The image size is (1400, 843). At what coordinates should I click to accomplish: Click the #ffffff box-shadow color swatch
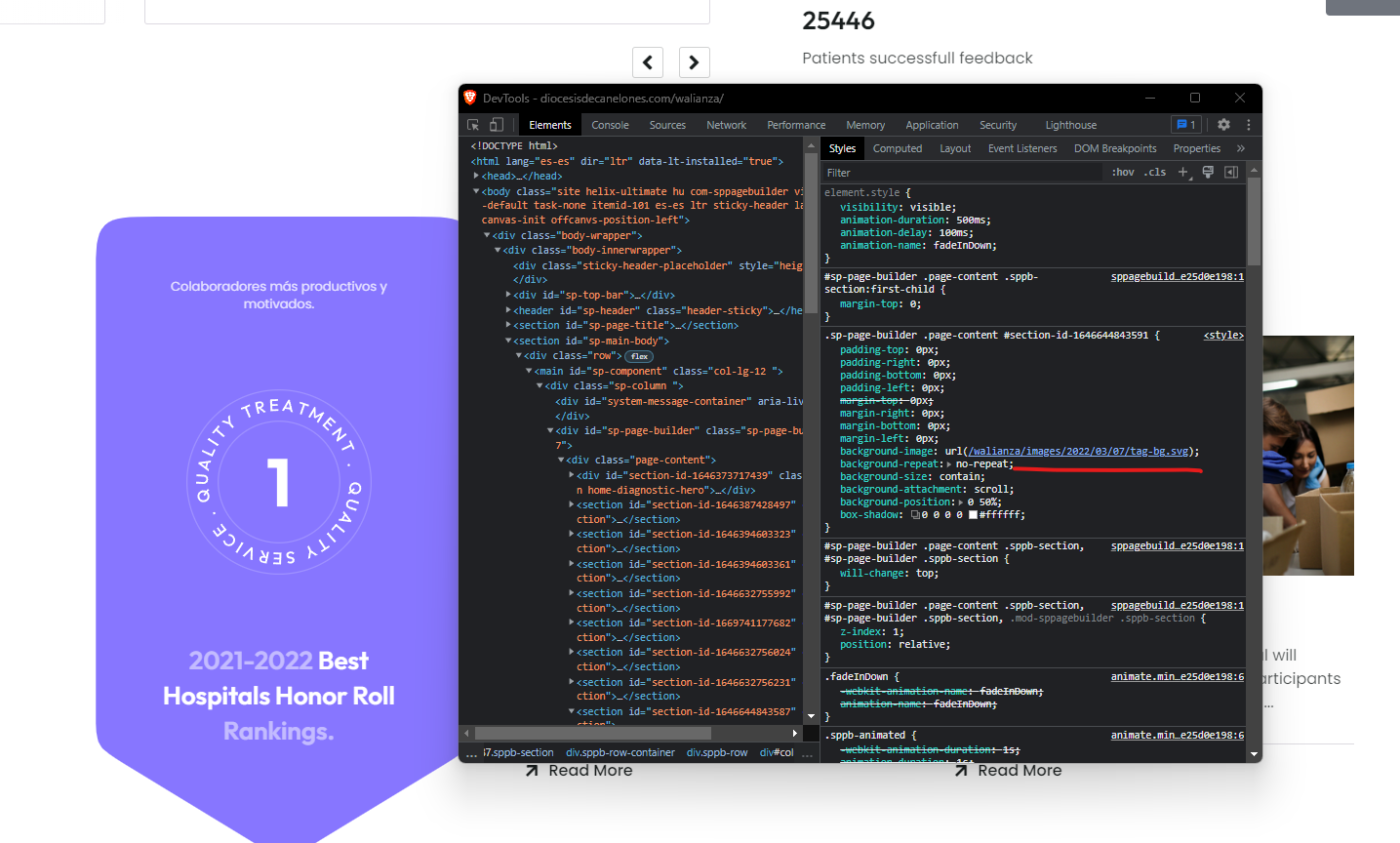(x=973, y=515)
